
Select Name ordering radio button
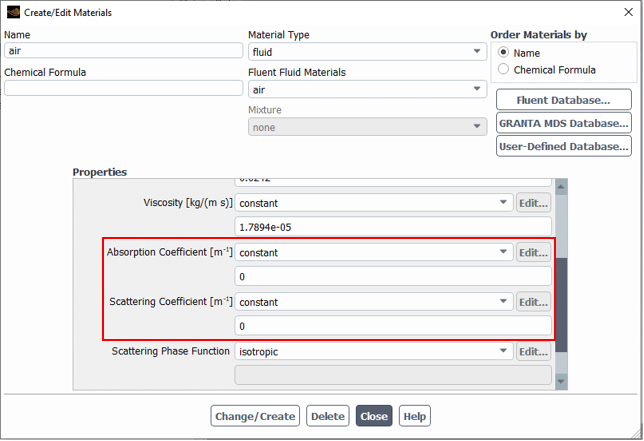tap(503, 52)
